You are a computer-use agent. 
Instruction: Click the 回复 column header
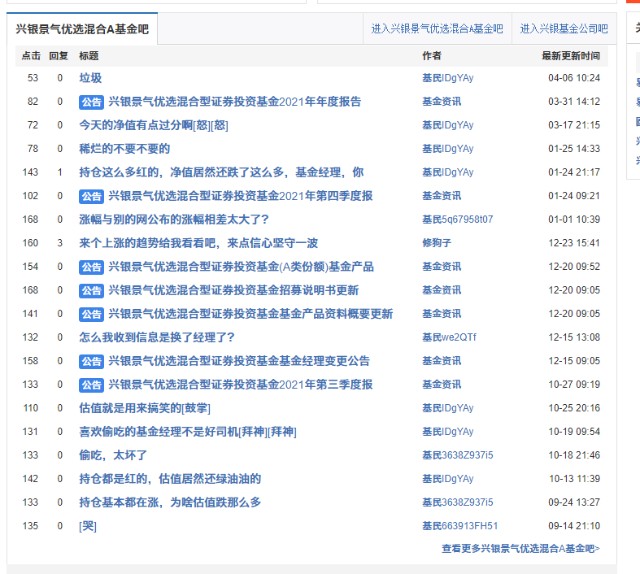pyautogui.click(x=58, y=56)
